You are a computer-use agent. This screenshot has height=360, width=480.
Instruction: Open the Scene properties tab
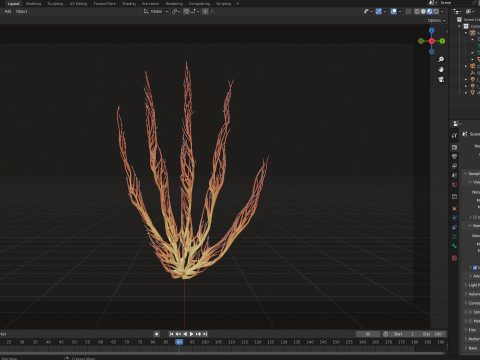click(x=454, y=175)
